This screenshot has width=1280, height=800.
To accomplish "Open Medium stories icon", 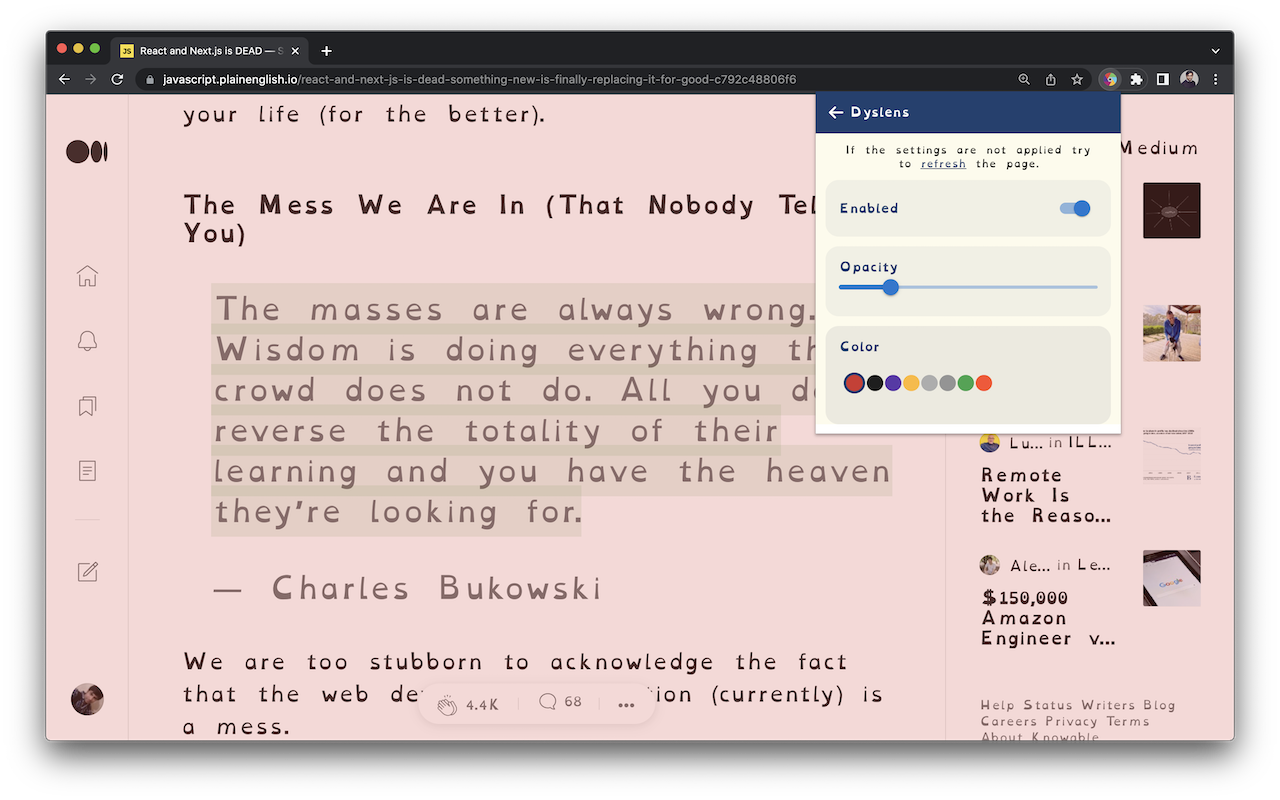I will 87,470.
